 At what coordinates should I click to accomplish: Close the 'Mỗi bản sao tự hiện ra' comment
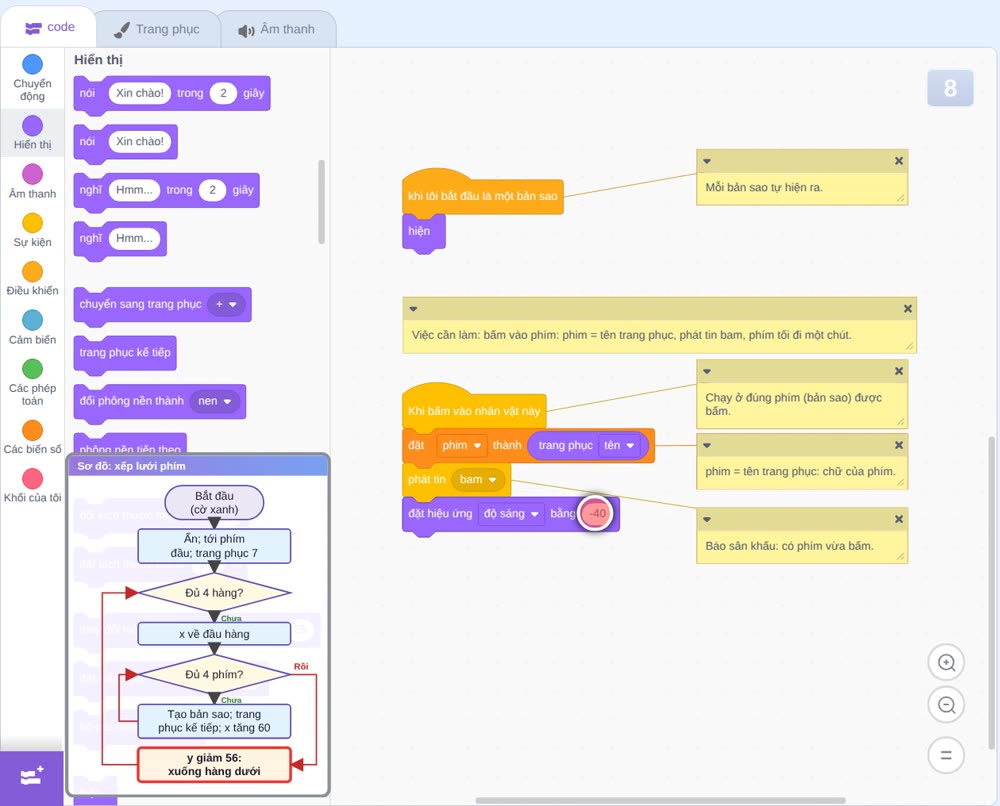[899, 161]
